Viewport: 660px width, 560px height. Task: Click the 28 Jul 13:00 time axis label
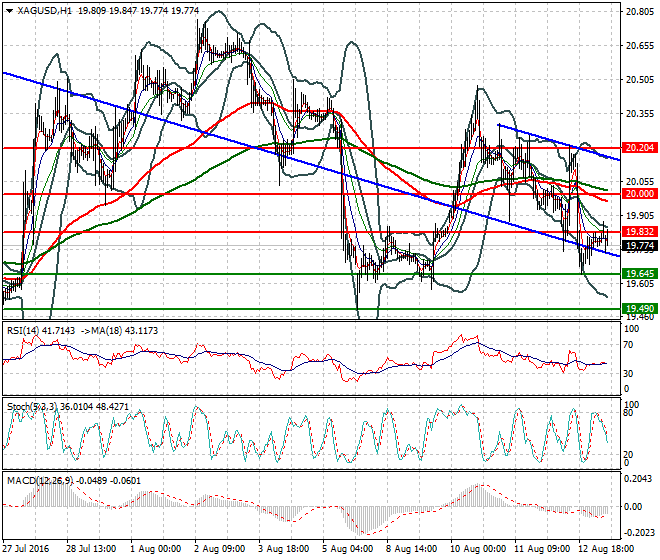click(x=91, y=549)
